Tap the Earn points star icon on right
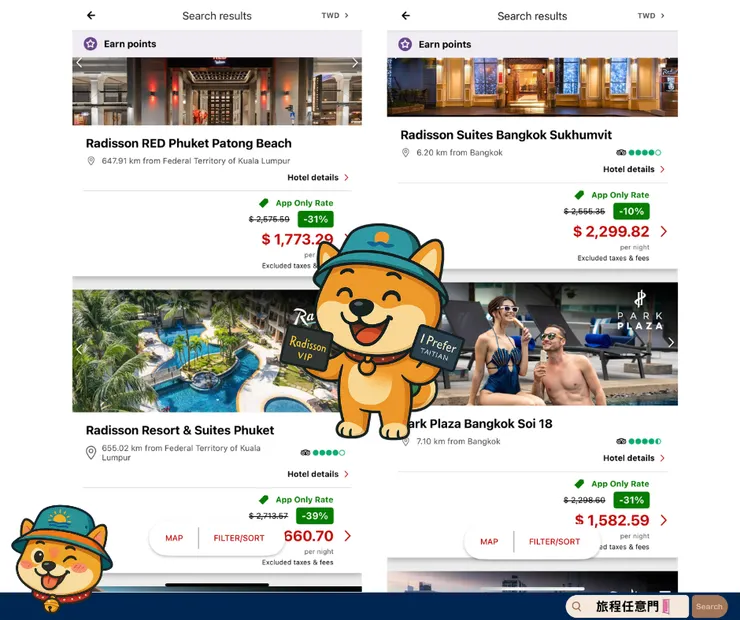Image resolution: width=740 pixels, height=620 pixels. [x=405, y=44]
